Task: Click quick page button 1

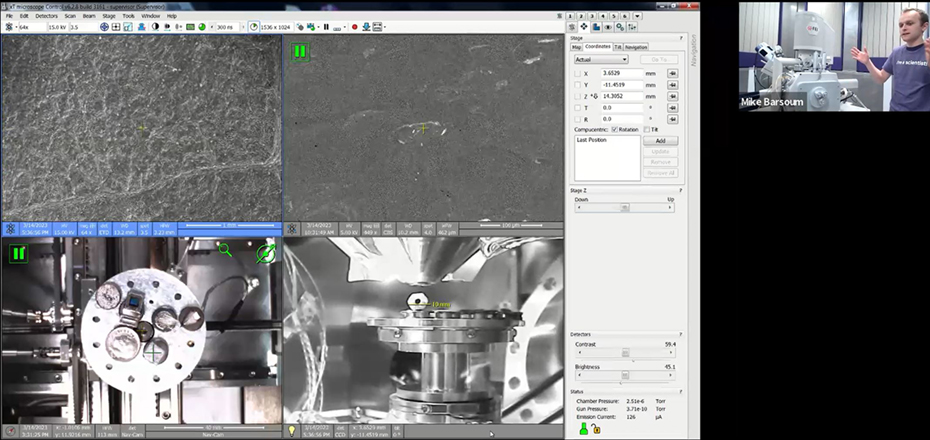Action: point(570,16)
